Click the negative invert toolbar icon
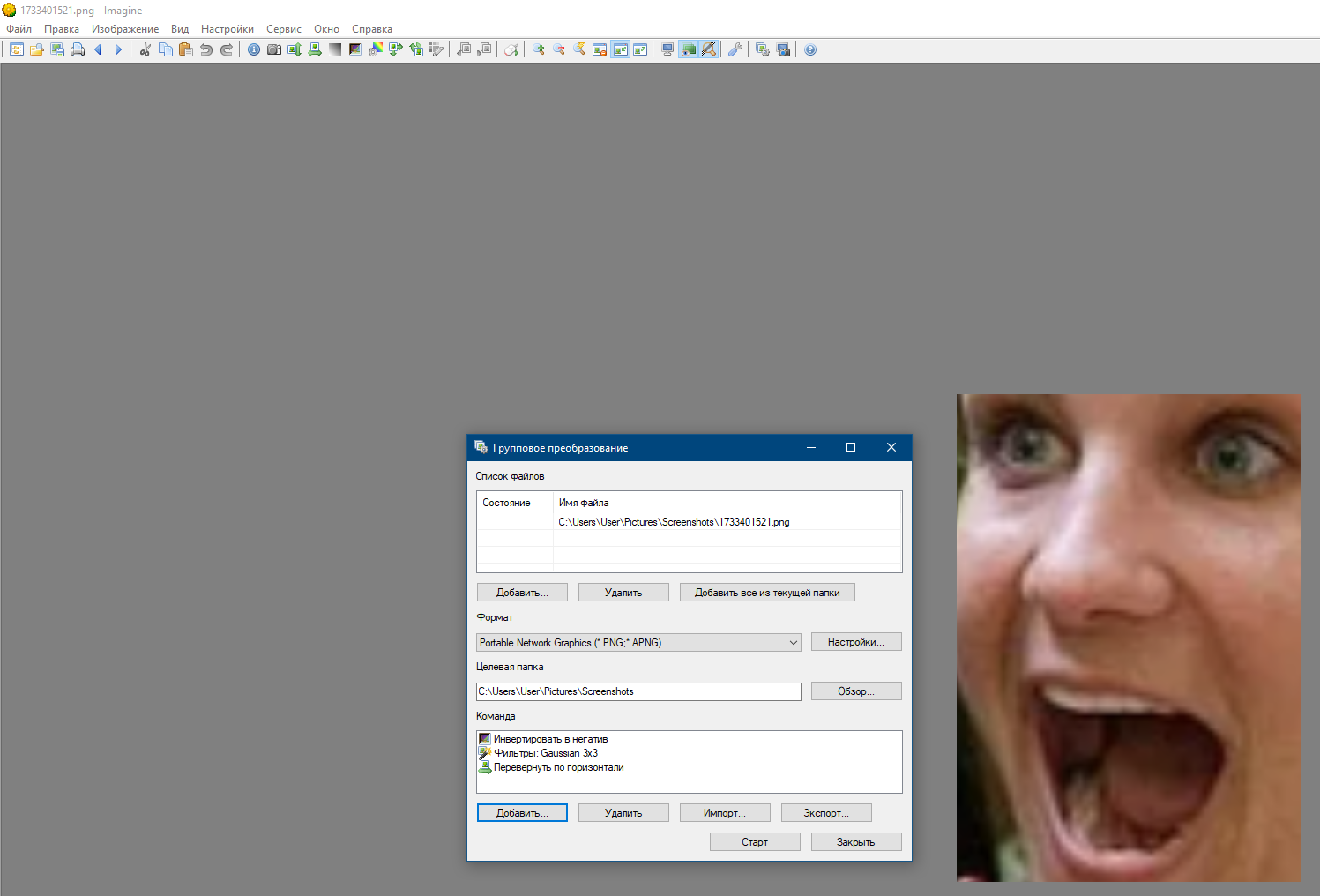 [355, 49]
